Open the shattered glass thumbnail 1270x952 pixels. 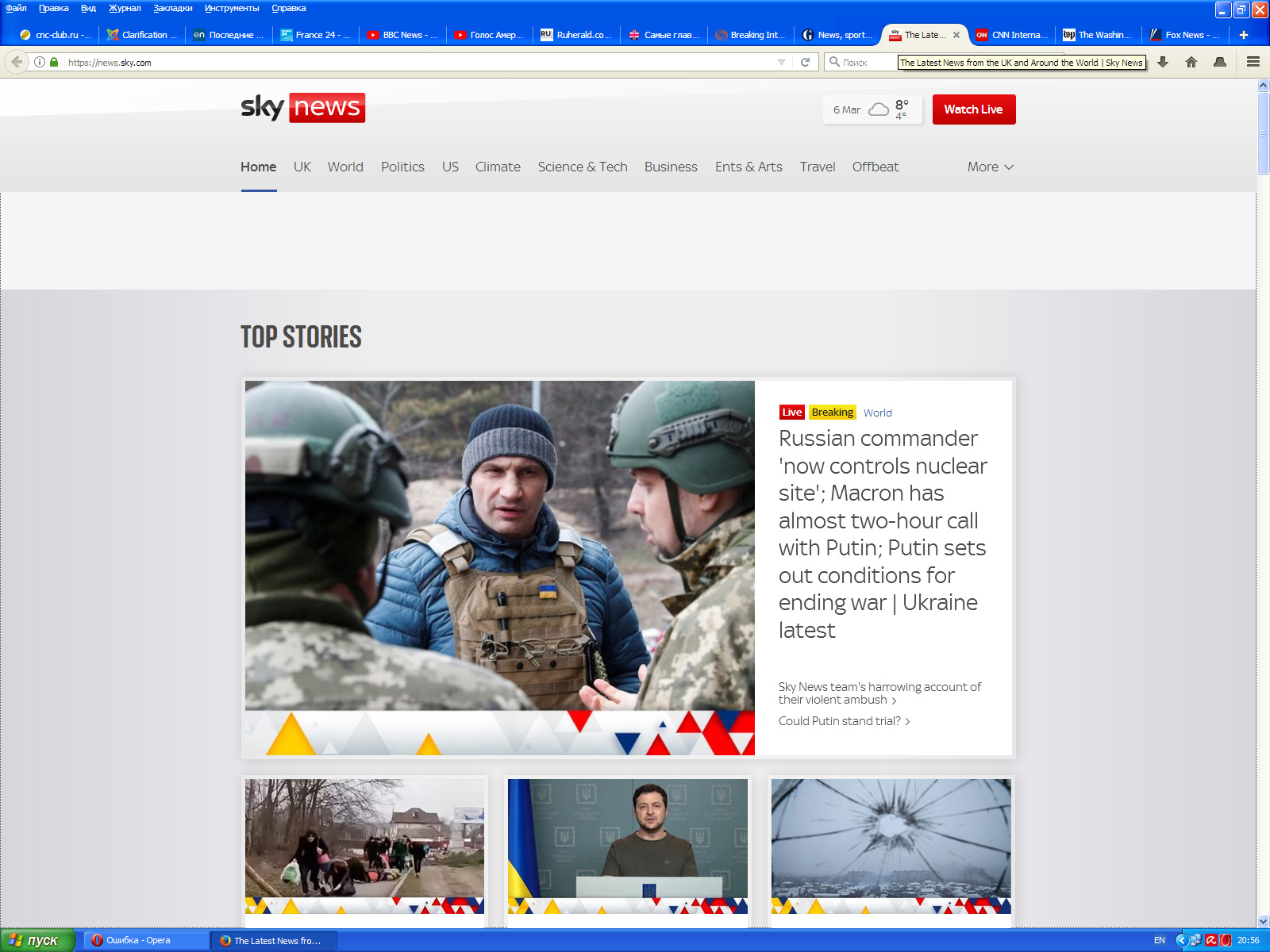[x=891, y=846]
